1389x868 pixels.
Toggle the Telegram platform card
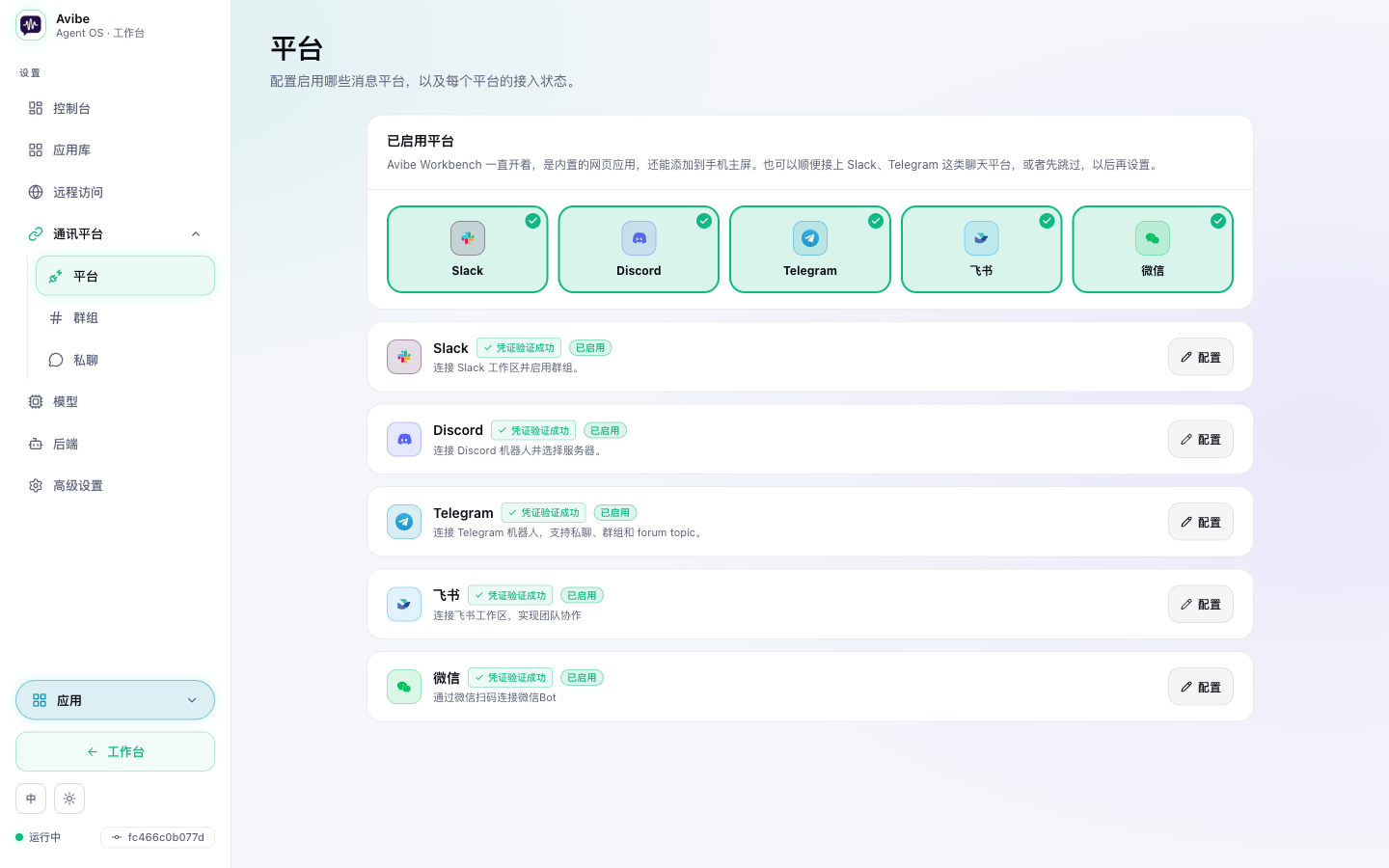[810, 249]
